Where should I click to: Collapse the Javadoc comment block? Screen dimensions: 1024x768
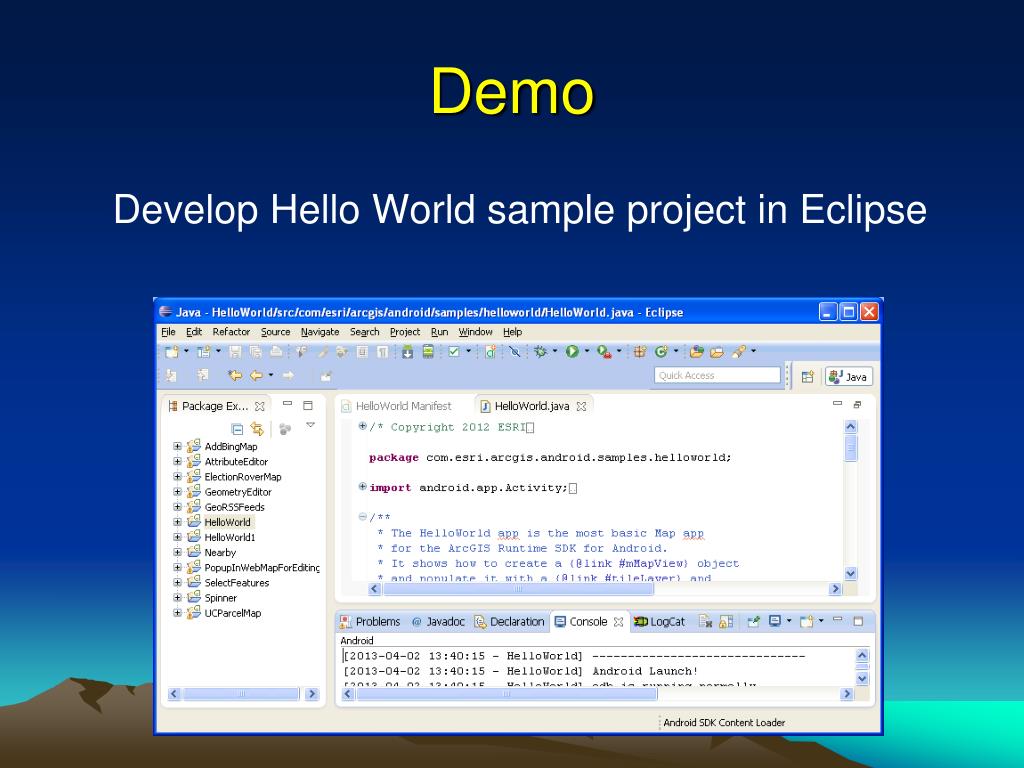coord(362,517)
